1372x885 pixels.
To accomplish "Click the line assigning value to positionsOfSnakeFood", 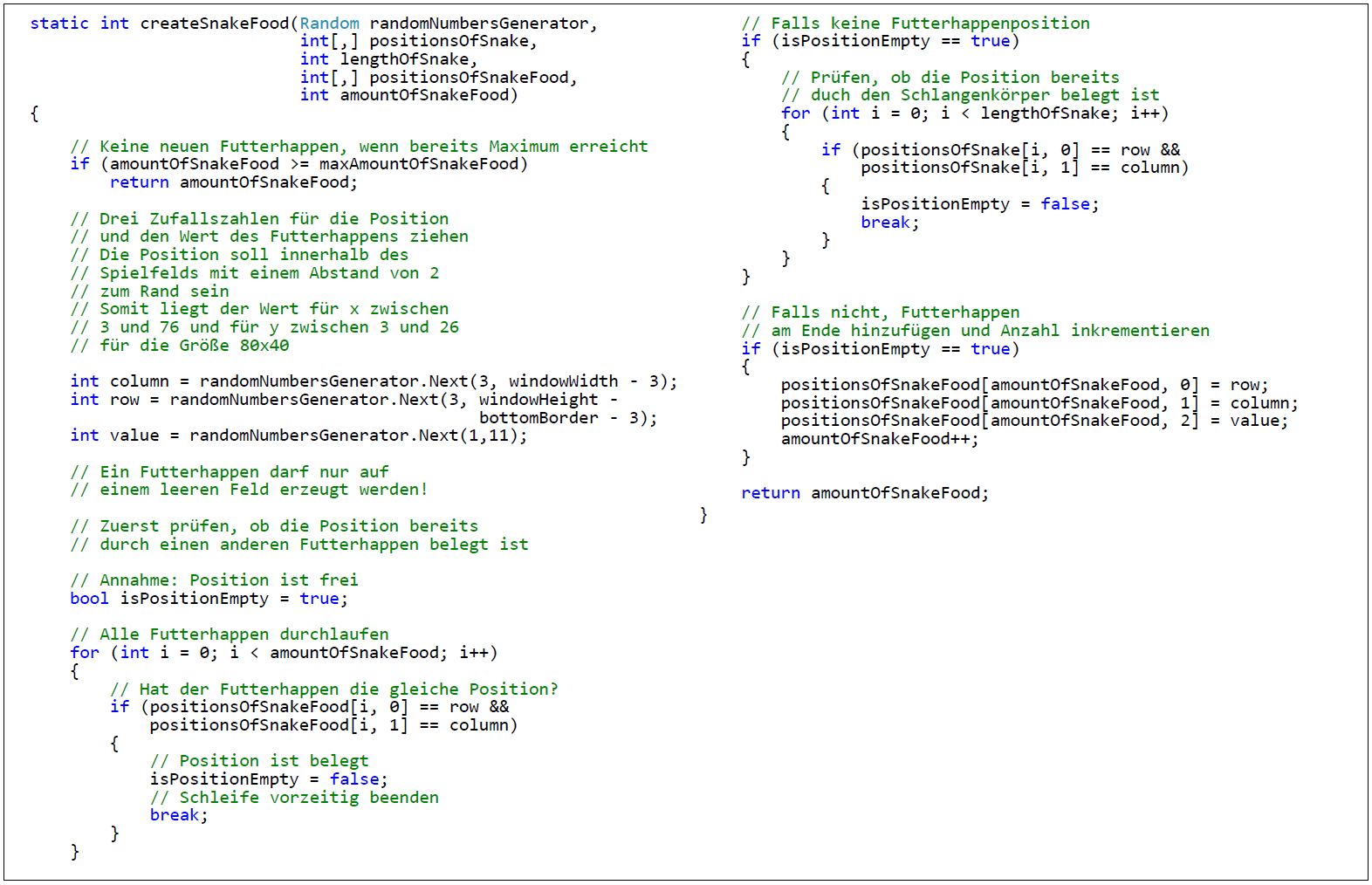I will (x=1033, y=421).
